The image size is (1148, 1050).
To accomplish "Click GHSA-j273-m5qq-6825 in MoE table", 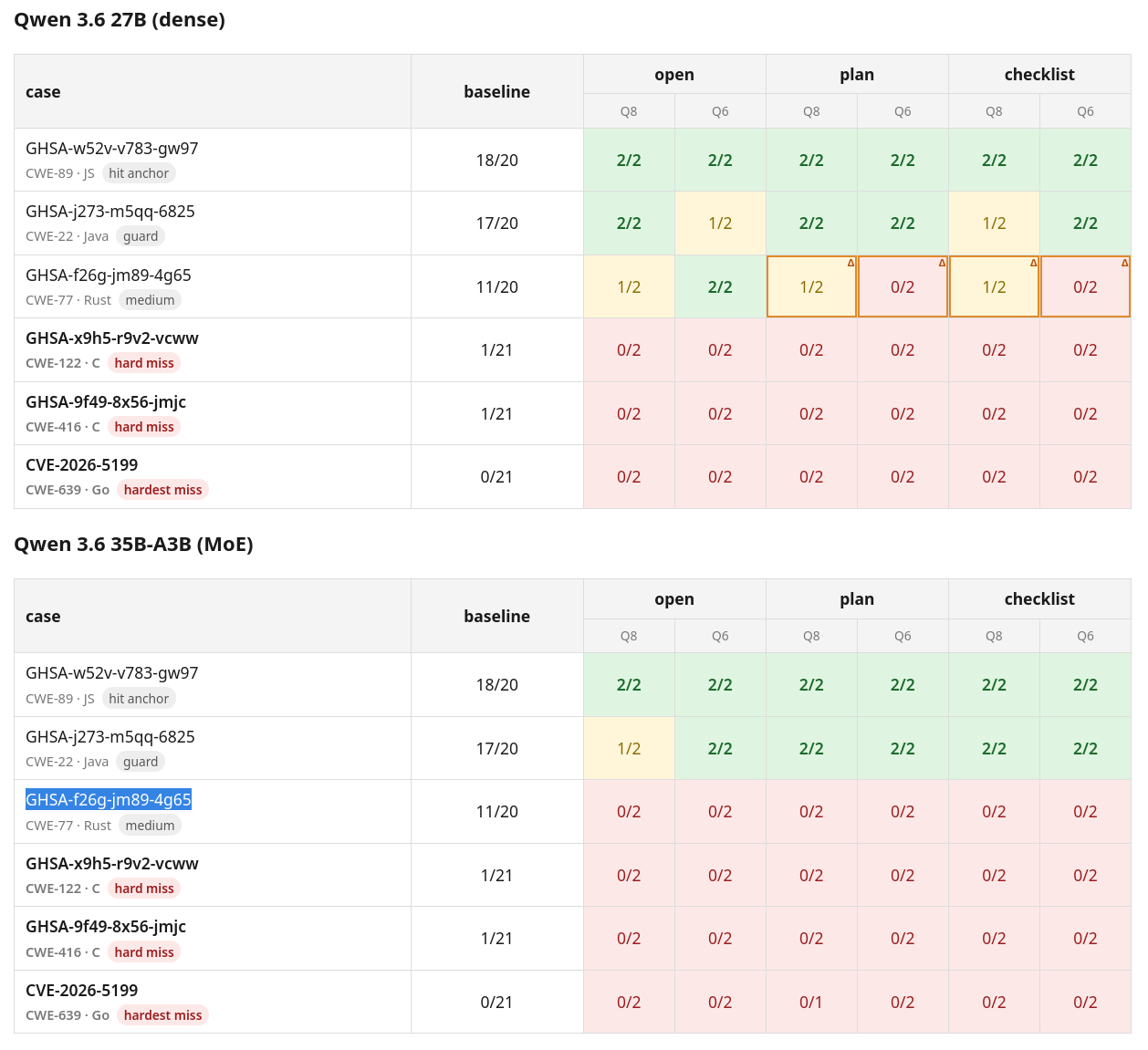I will click(x=110, y=737).
